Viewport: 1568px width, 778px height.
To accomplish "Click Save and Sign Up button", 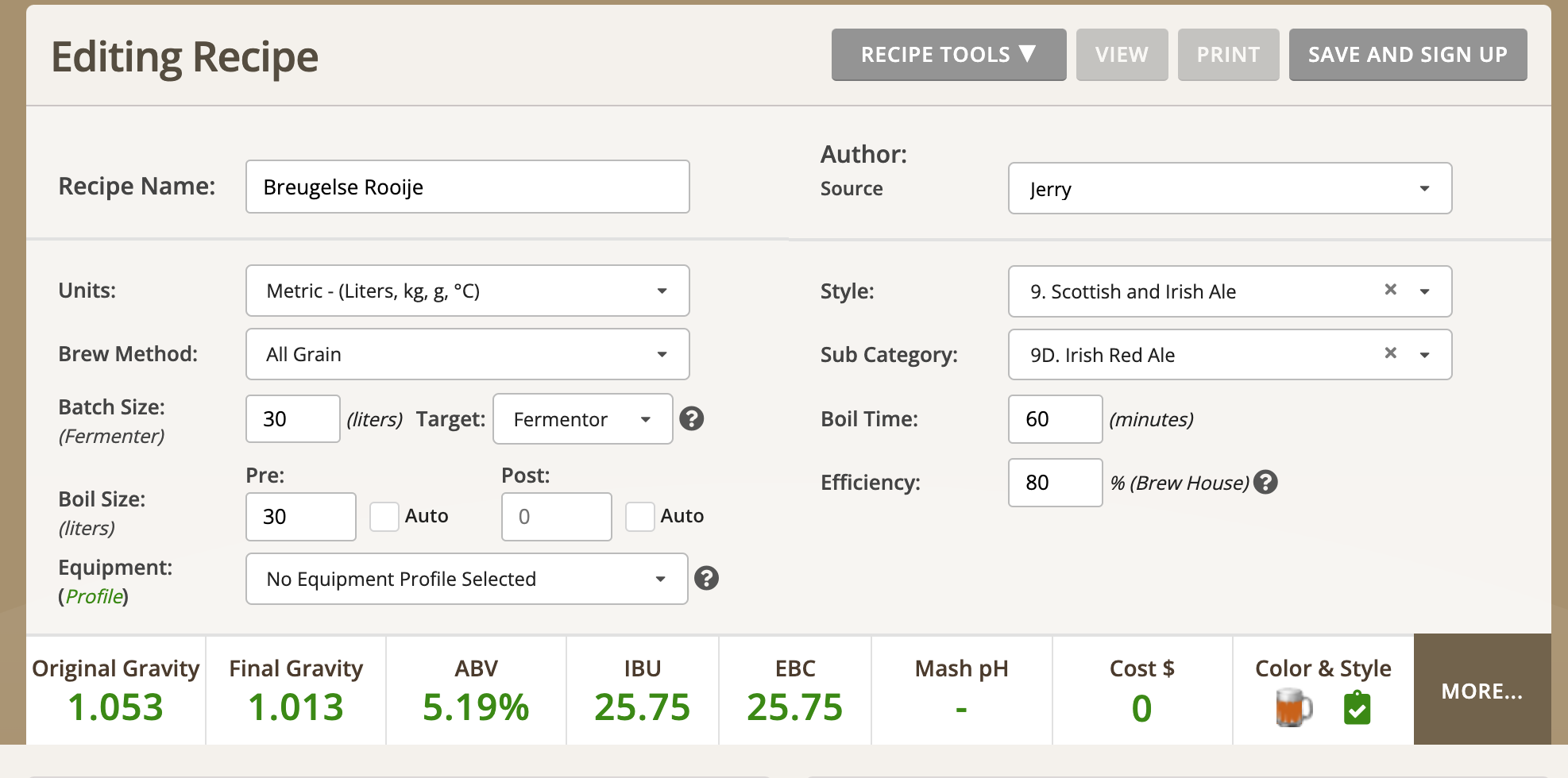I will [1408, 55].
